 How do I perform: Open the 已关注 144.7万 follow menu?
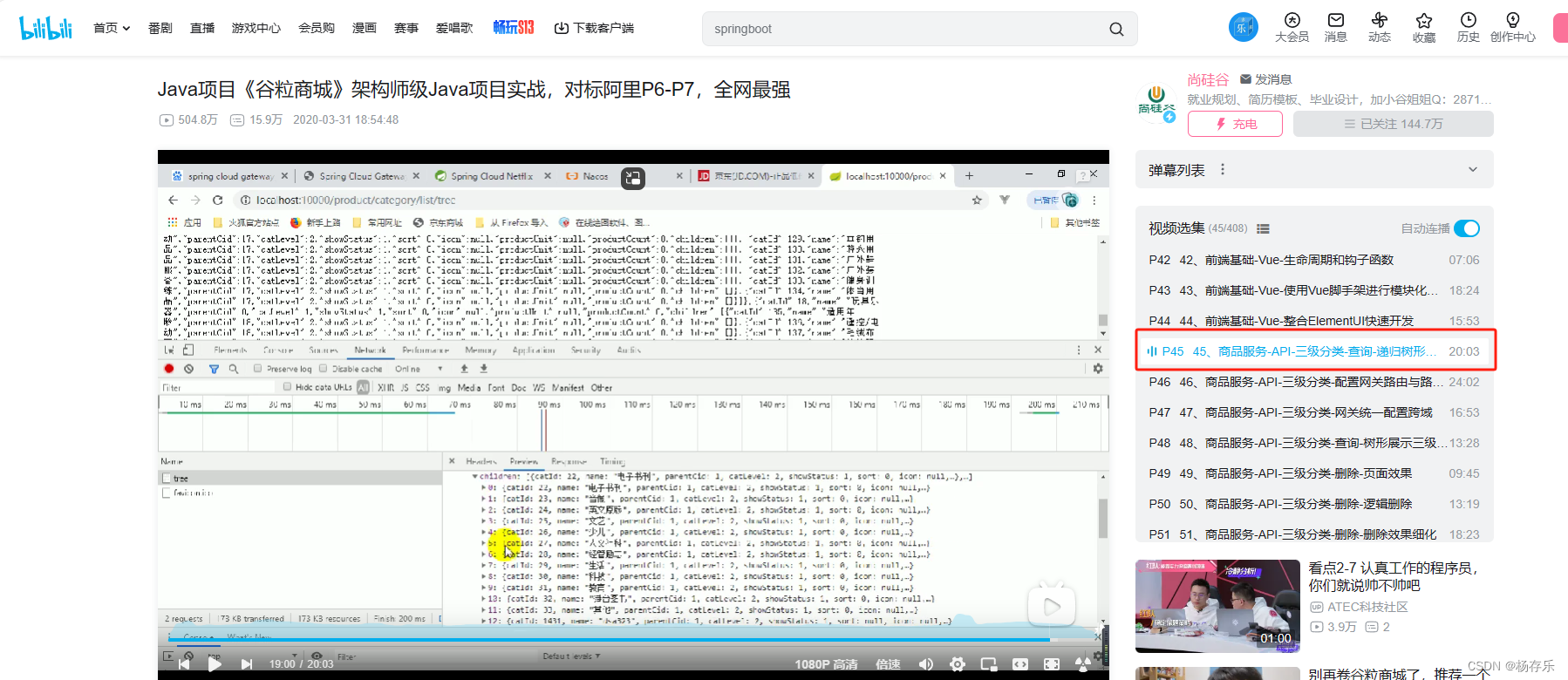pyautogui.click(x=1393, y=124)
